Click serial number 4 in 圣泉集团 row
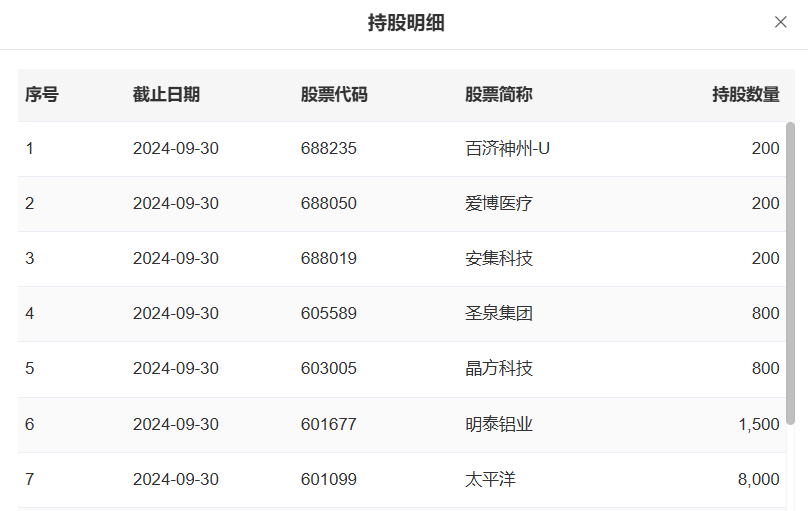 [30, 313]
